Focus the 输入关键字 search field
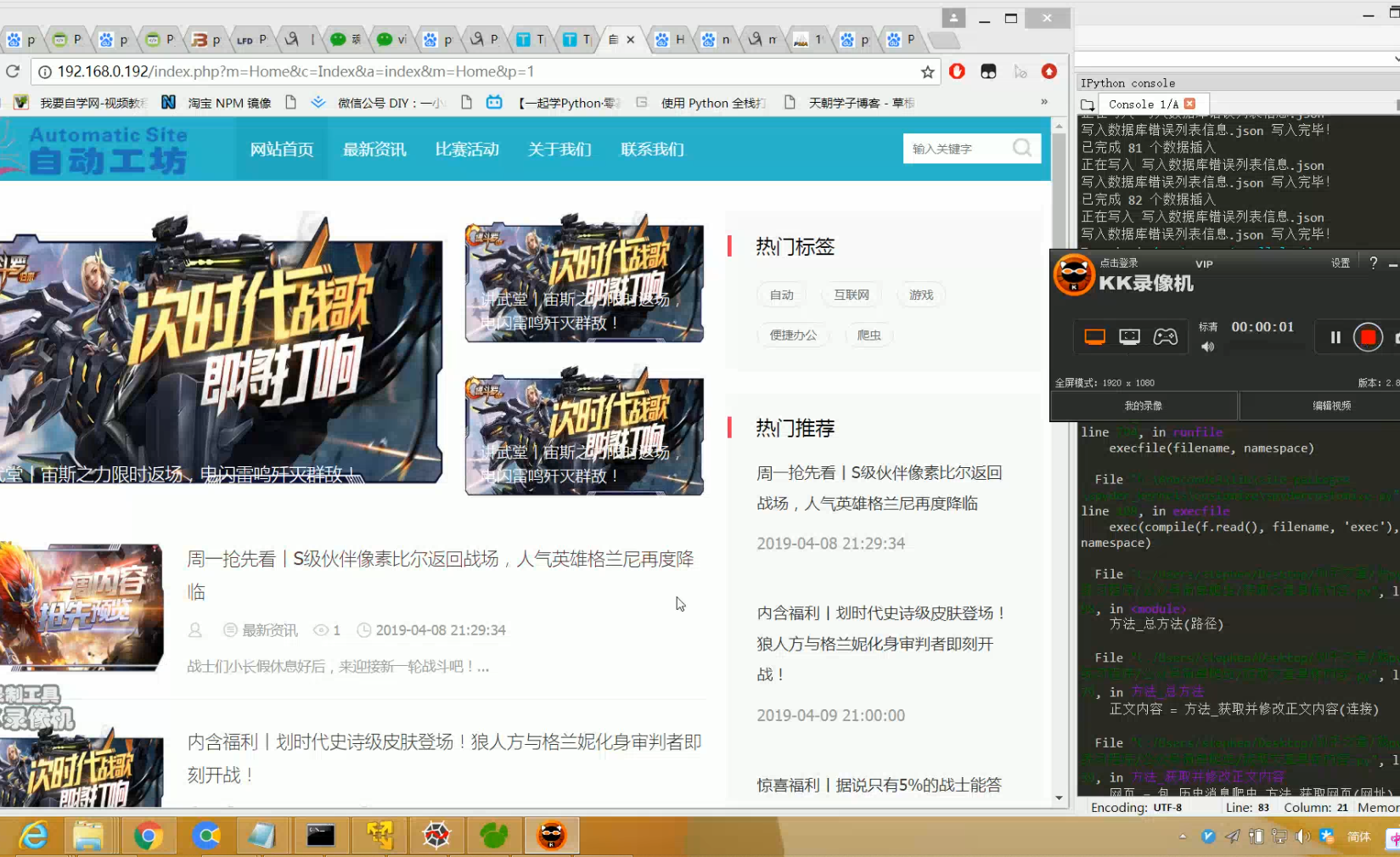Screen dimensions: 1400x857 (x=959, y=149)
